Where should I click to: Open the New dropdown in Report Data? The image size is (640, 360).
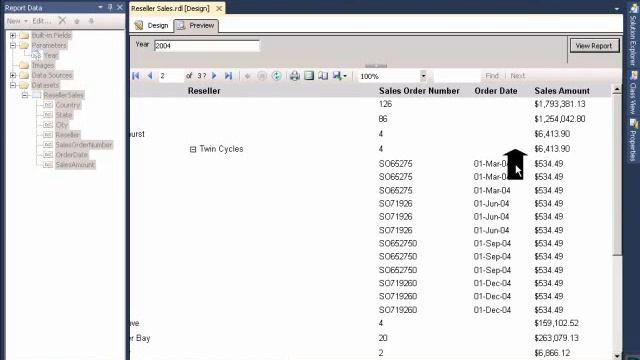[x=16, y=21]
